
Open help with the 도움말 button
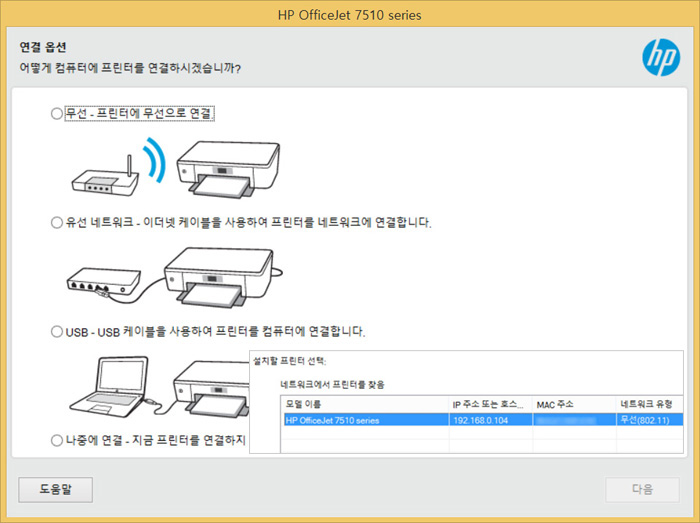[x=56, y=490]
